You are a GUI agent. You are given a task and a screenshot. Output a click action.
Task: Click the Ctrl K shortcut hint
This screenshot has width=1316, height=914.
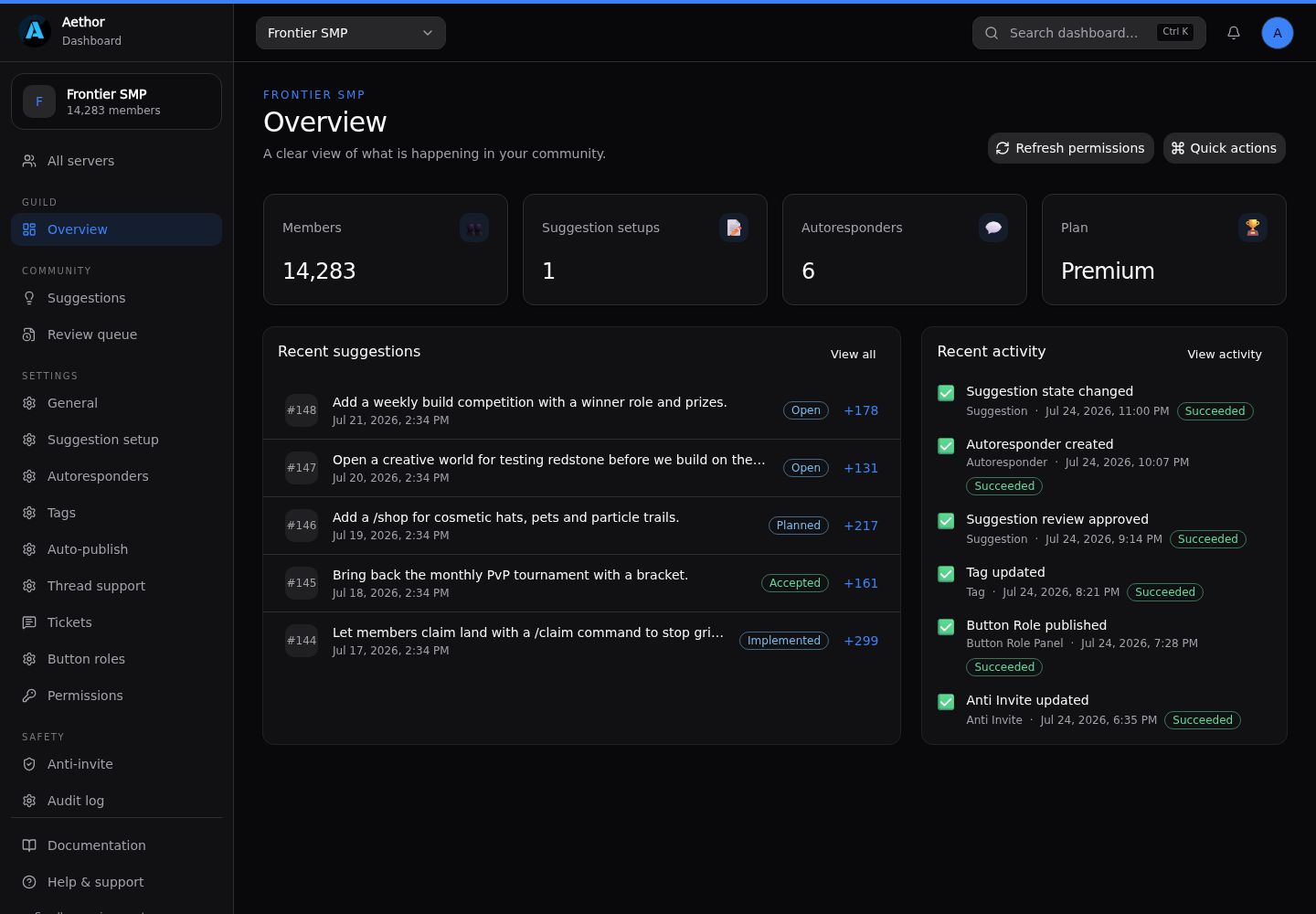pyautogui.click(x=1175, y=32)
